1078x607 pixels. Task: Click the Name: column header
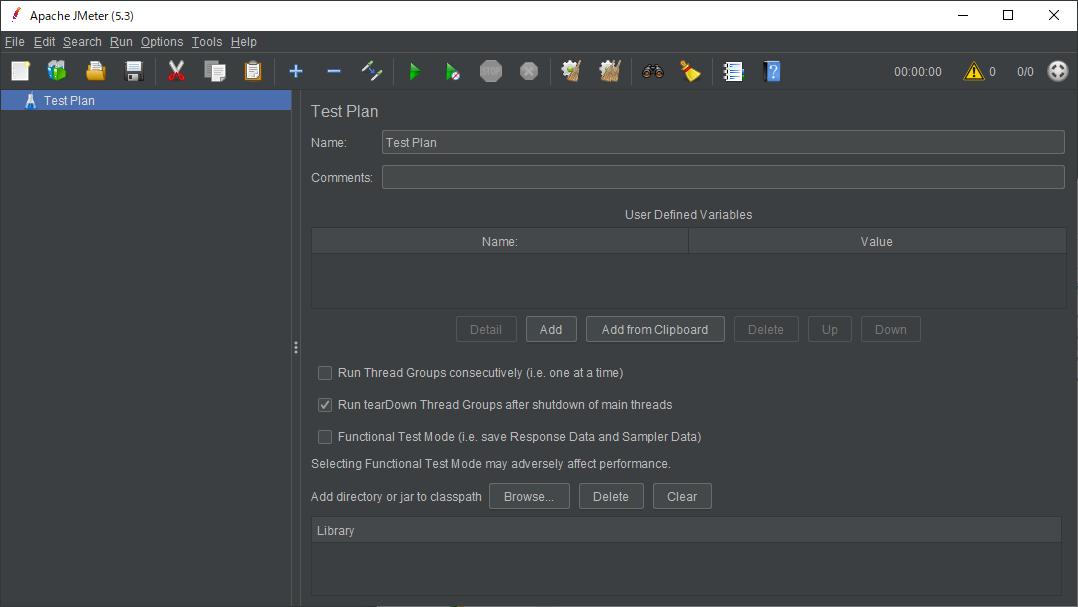(x=500, y=241)
